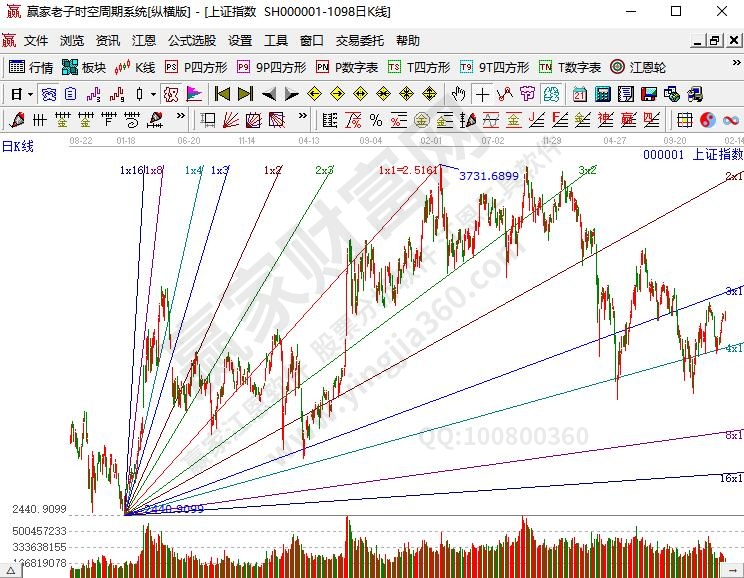Click the P四方形 toolbar button

tap(196, 68)
